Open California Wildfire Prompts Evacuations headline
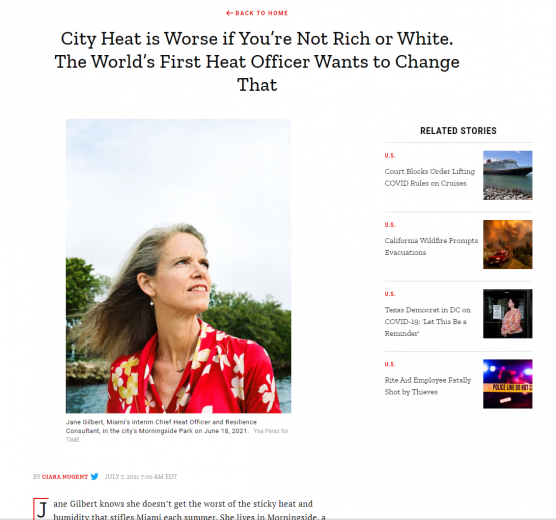The width and height of the screenshot is (556, 520). click(431, 247)
